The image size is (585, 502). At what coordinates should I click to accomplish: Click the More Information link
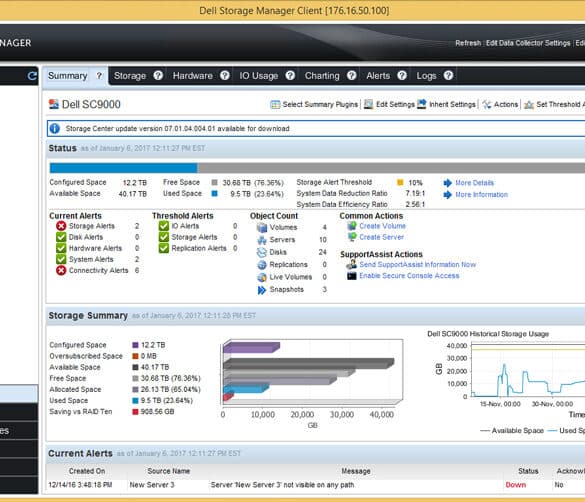point(481,195)
